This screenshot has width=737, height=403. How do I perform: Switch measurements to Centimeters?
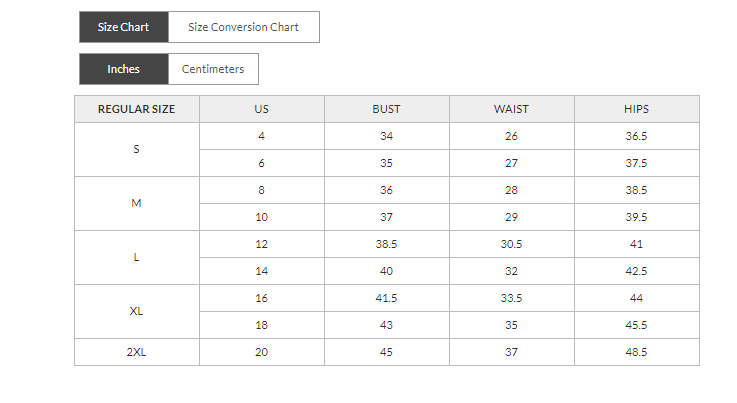point(214,69)
